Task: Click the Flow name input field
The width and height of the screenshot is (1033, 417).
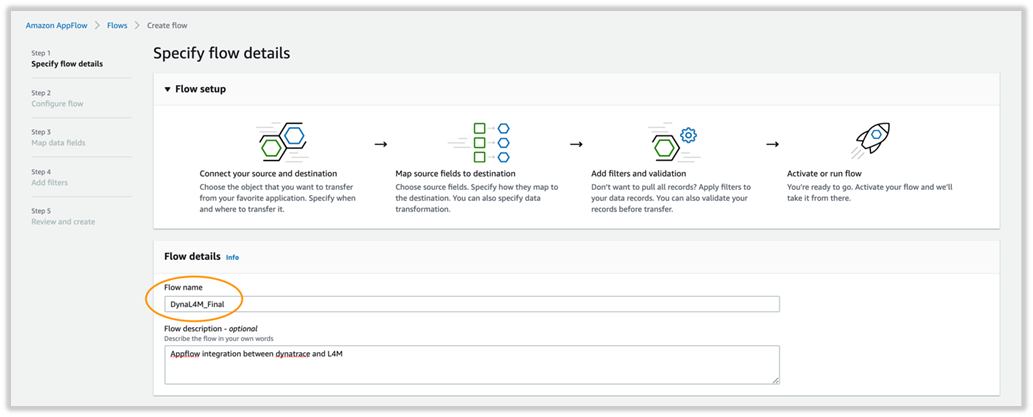Action: point(472,304)
